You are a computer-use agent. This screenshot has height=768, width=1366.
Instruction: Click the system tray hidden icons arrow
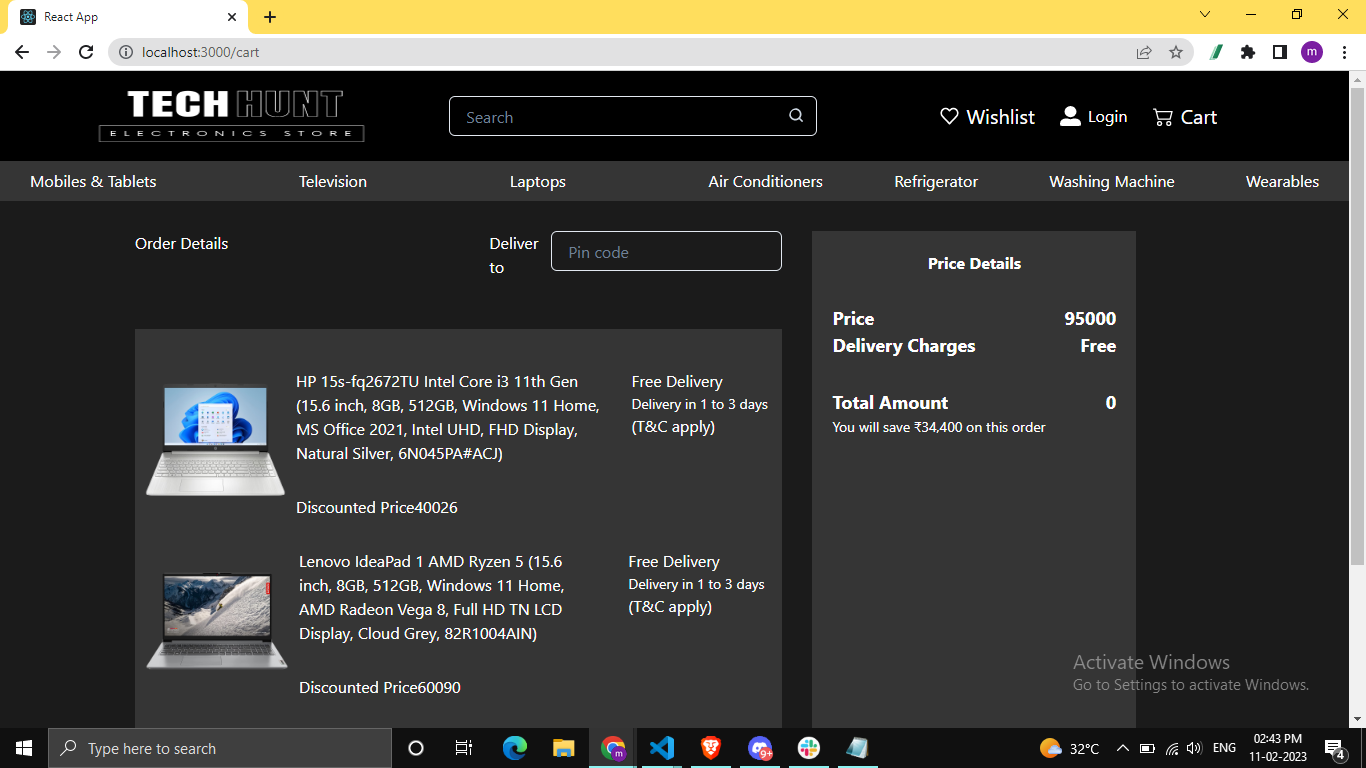(x=1122, y=747)
